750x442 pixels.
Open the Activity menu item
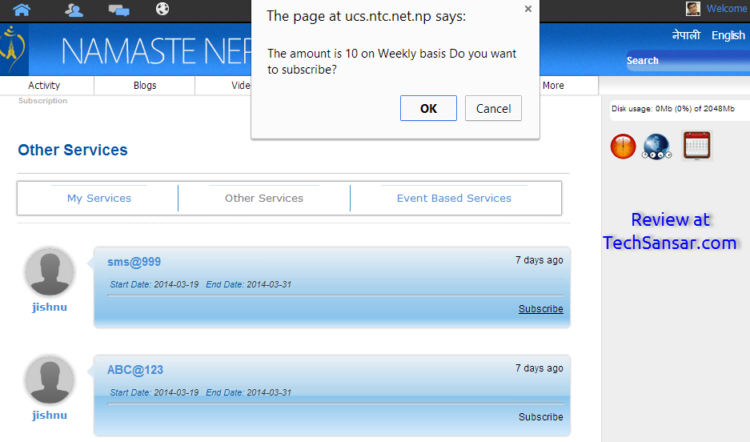pyautogui.click(x=44, y=85)
